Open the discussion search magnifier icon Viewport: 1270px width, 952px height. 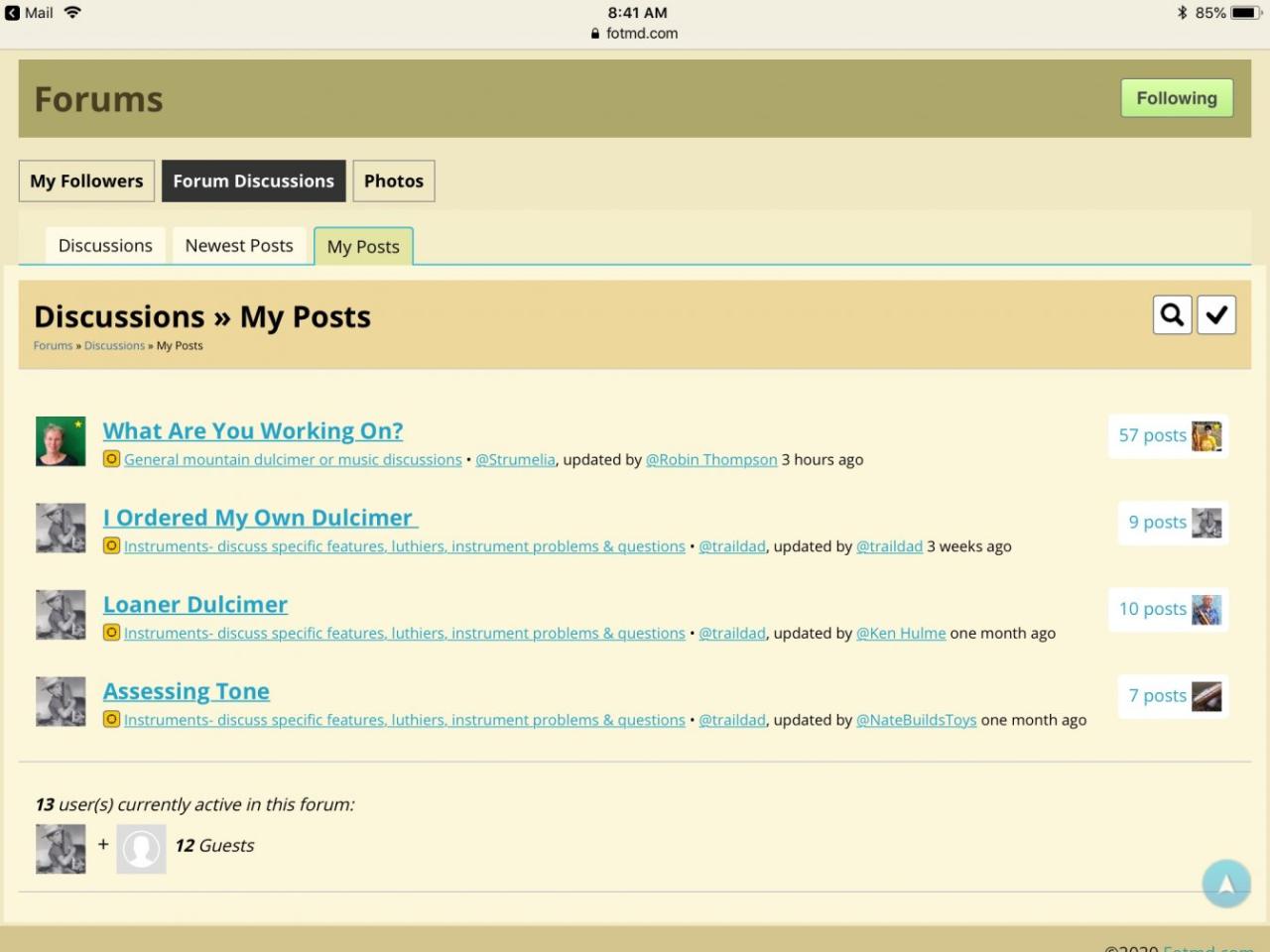point(1172,315)
